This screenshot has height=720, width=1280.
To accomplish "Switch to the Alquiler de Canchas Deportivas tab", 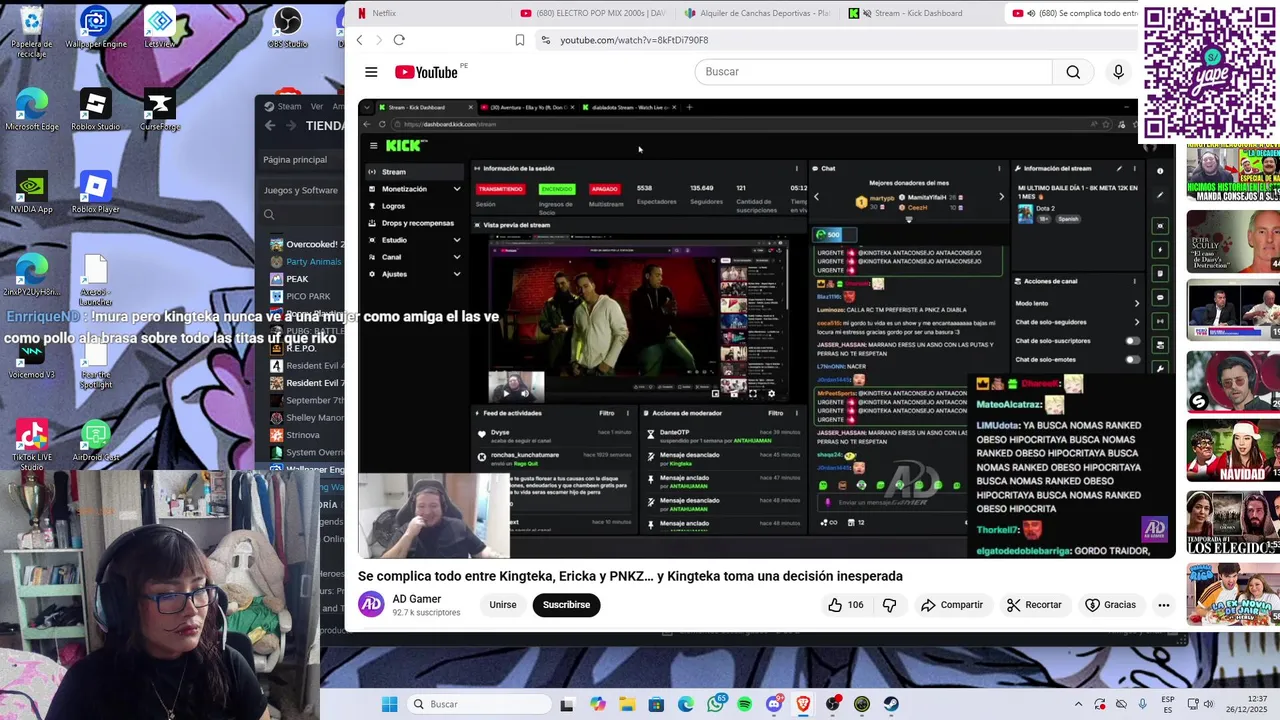I will [758, 13].
